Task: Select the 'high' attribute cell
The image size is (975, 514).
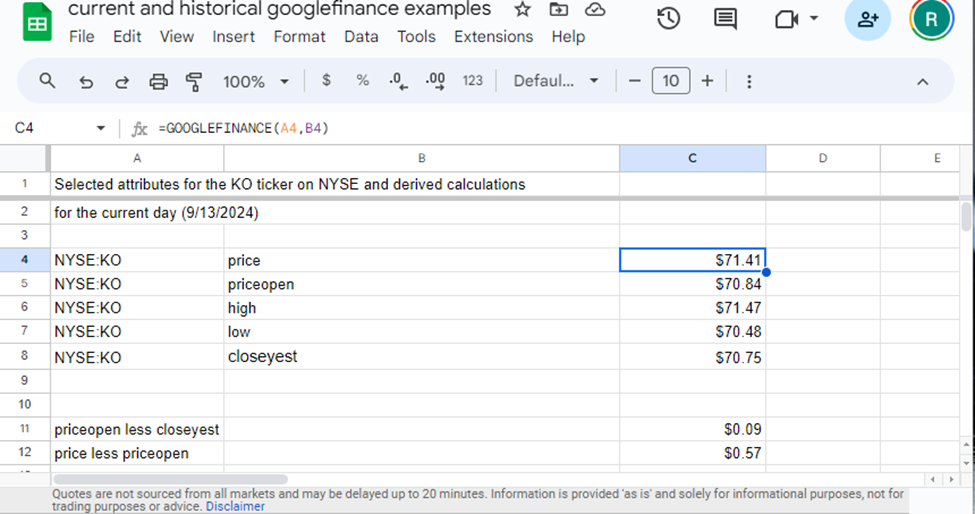Action: (422, 308)
